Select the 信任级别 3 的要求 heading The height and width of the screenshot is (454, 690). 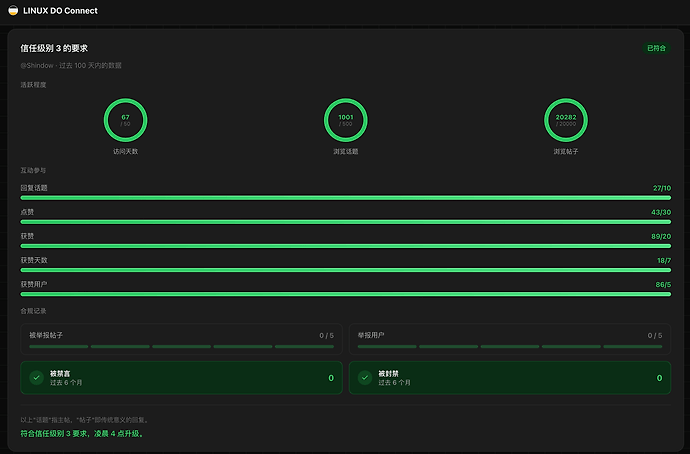[x=54, y=48]
